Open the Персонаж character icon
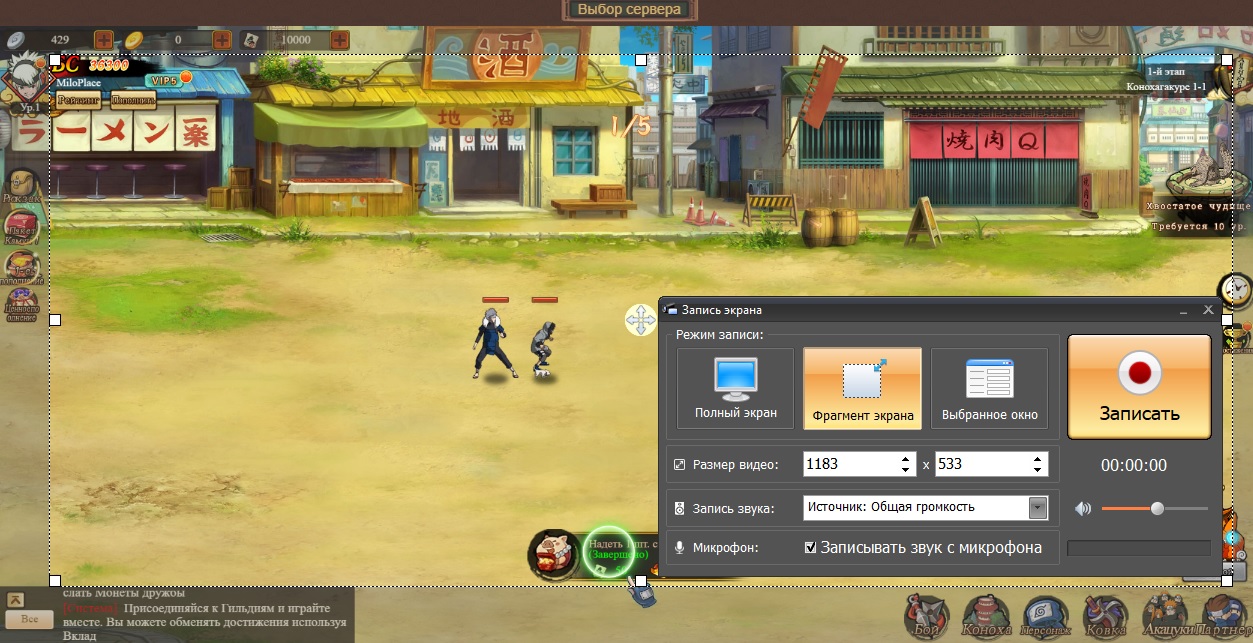Image resolution: width=1253 pixels, height=643 pixels. pyautogui.click(x=1047, y=615)
